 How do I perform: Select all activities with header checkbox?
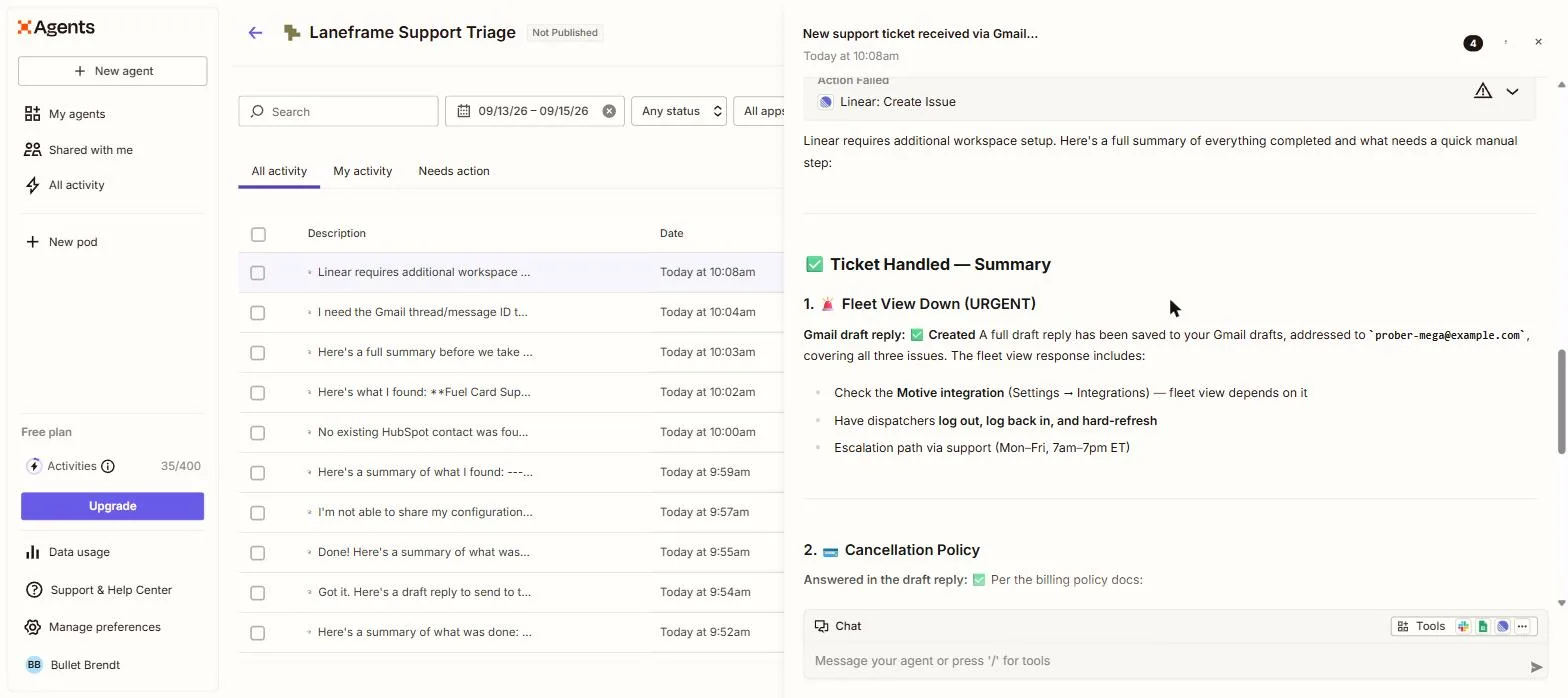click(258, 234)
